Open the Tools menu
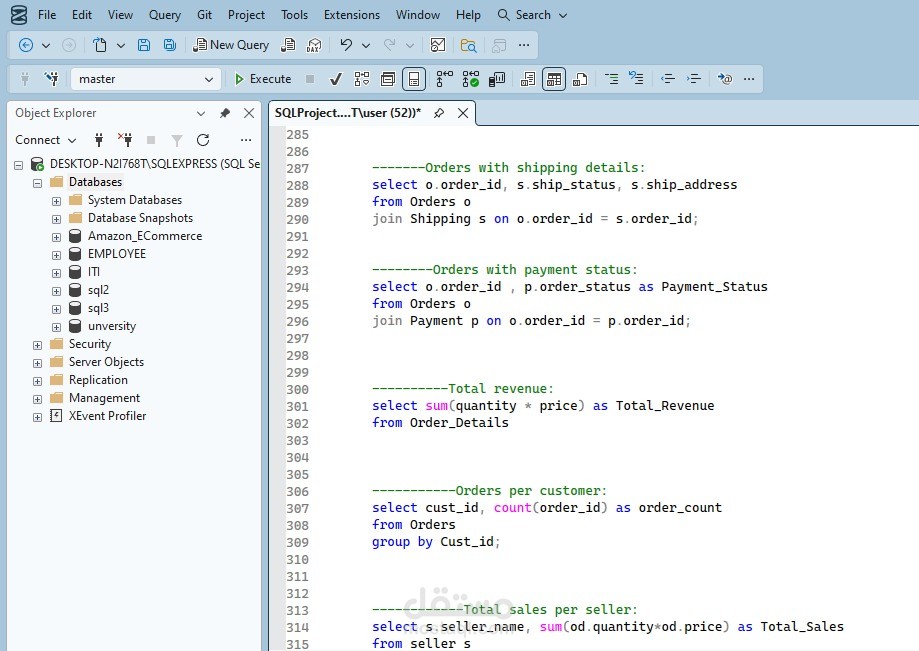The width and height of the screenshot is (919, 651). 294,15
